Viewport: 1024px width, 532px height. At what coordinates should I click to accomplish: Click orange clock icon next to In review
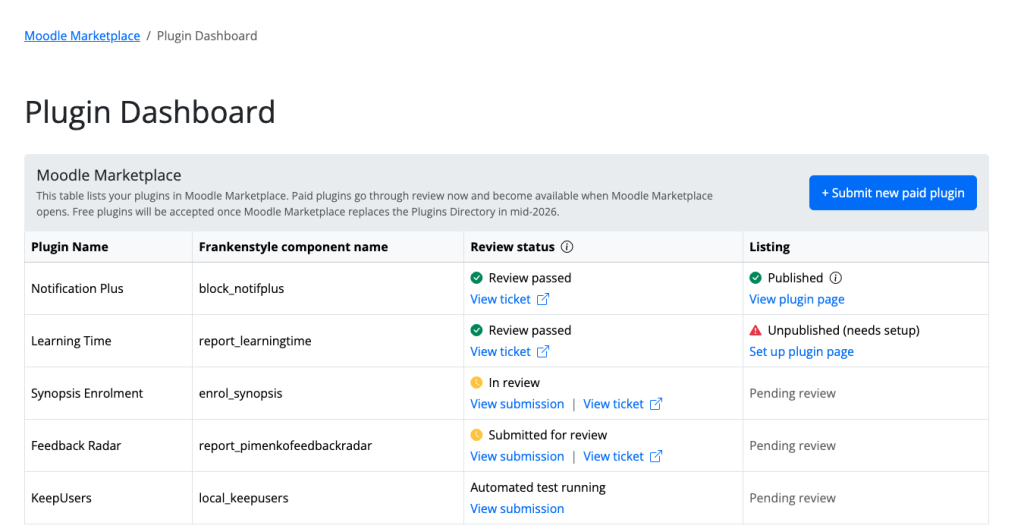pyautogui.click(x=477, y=383)
